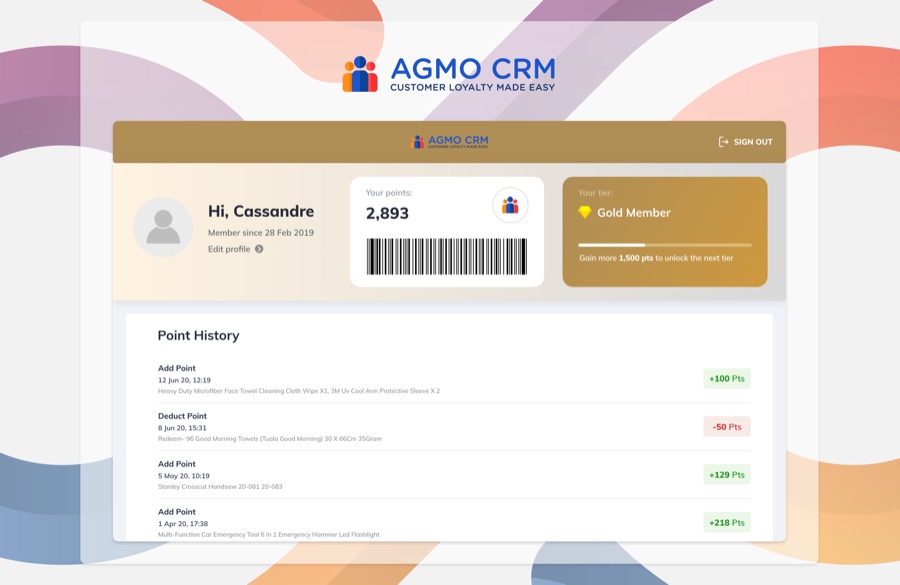Click the '1 Apr 20, 17:38' date
This screenshot has height=585, width=900.
[x=183, y=524]
